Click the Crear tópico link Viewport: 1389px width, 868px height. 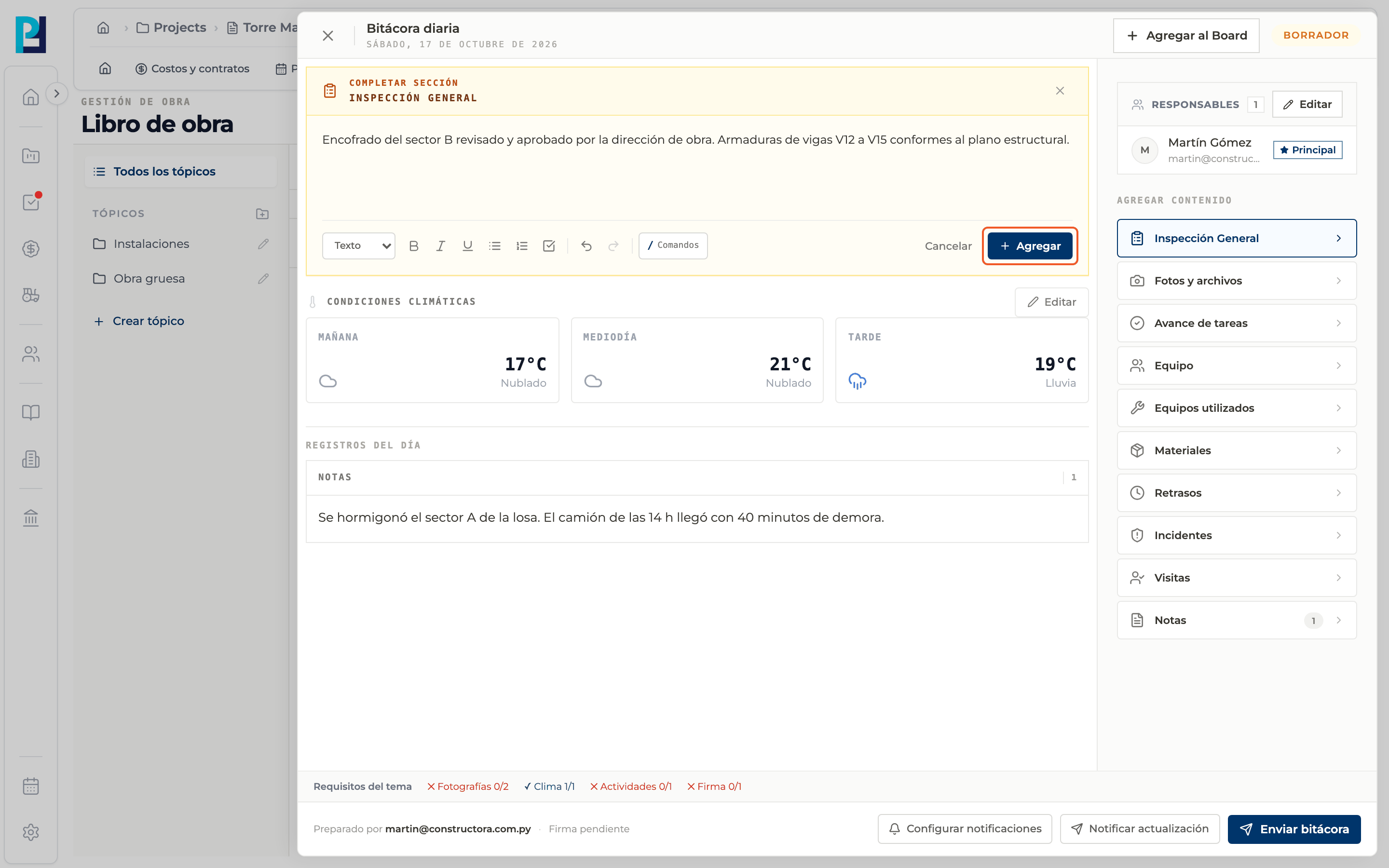[139, 321]
